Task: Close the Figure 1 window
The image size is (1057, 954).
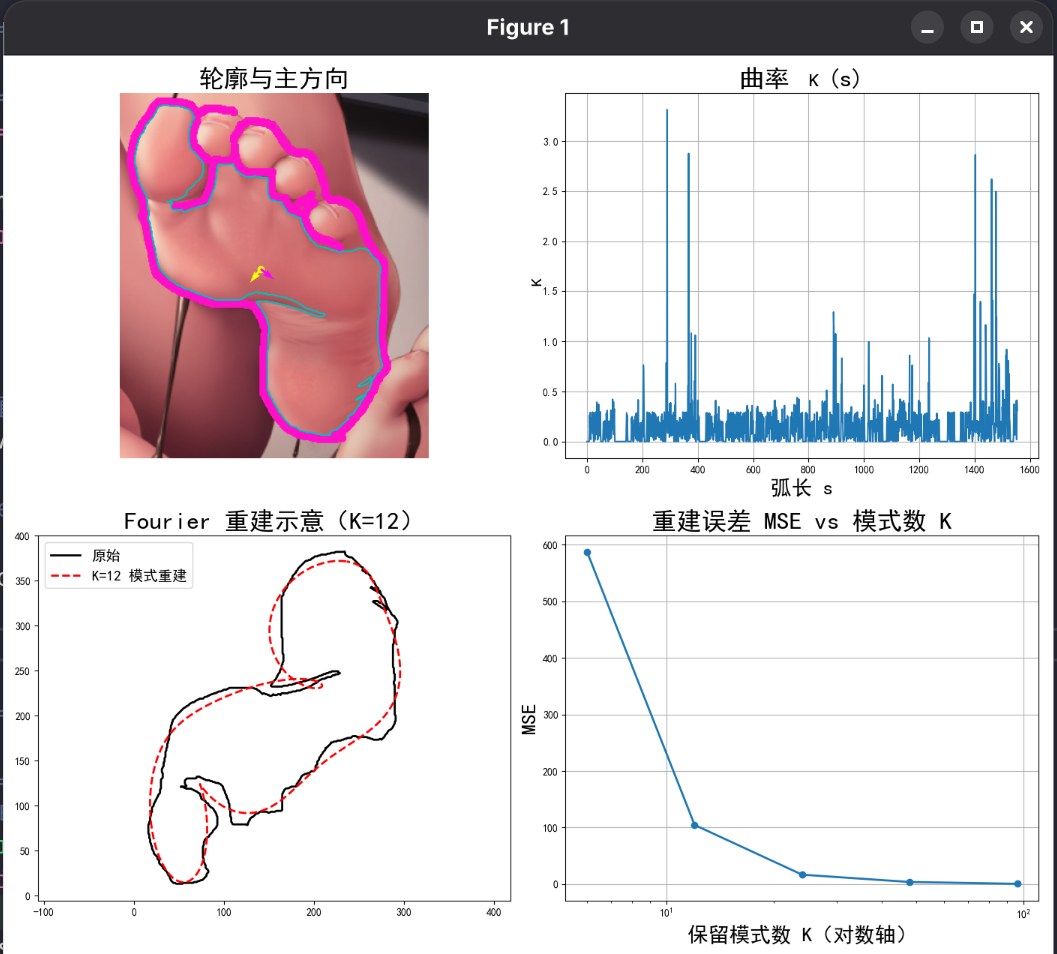Action: 1025,28
